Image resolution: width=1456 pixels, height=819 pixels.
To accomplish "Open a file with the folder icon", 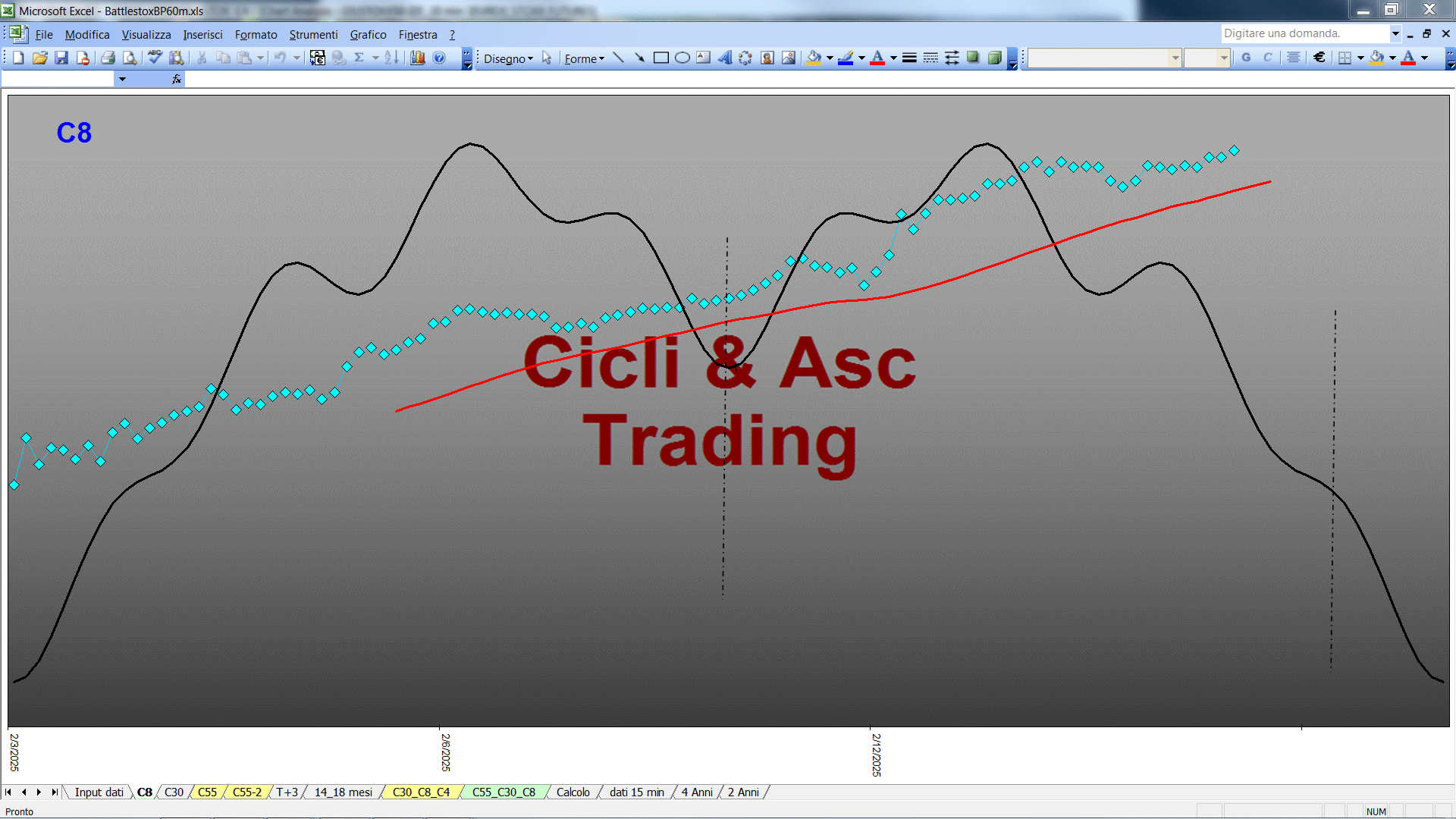I will 40,58.
